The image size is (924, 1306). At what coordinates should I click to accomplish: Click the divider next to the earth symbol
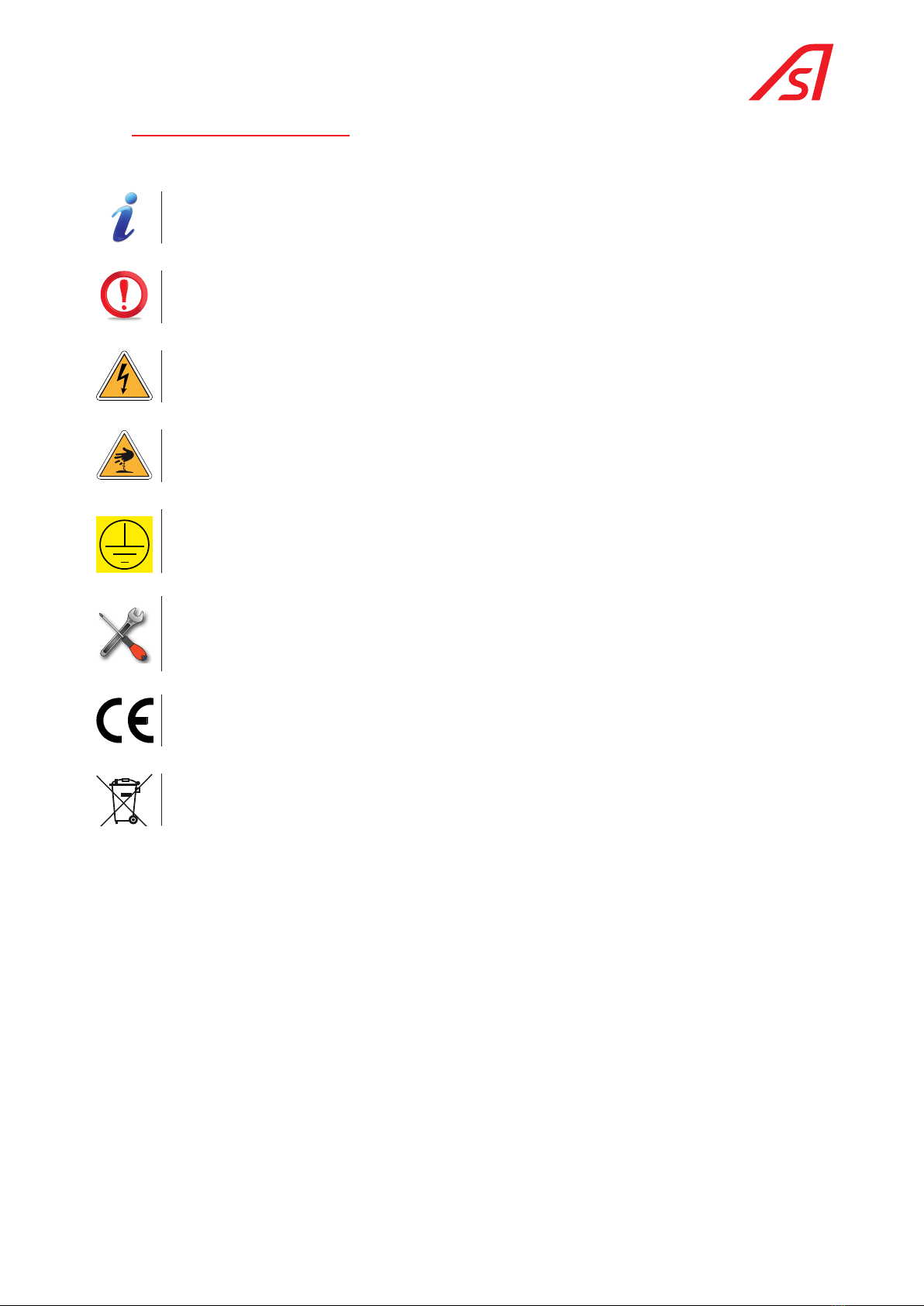tap(161, 541)
